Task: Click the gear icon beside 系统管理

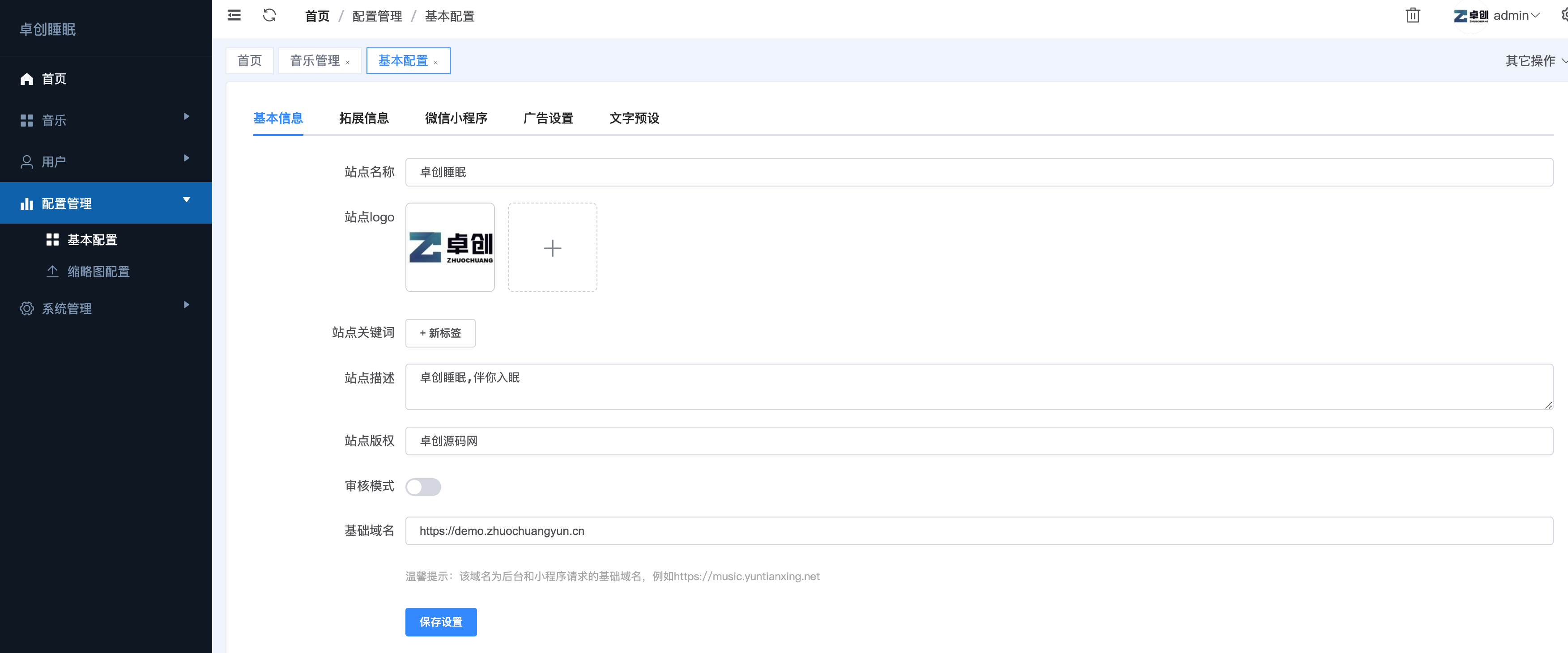Action: [x=27, y=309]
